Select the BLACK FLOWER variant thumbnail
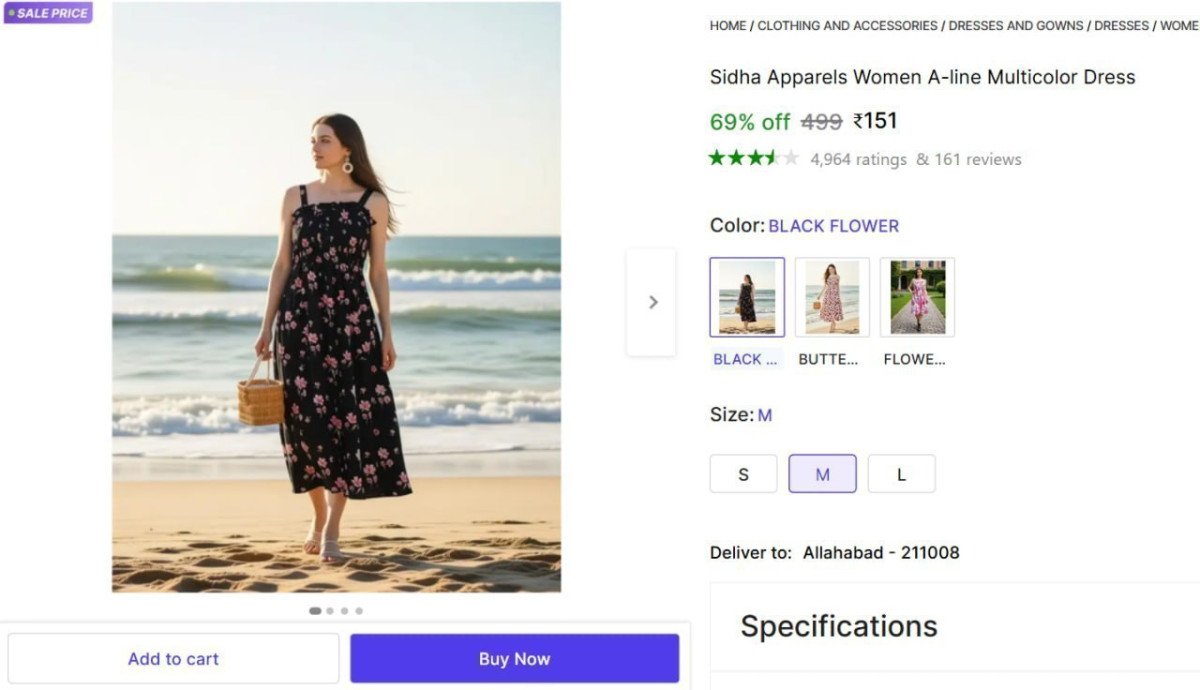The width and height of the screenshot is (1200, 690). (x=746, y=296)
